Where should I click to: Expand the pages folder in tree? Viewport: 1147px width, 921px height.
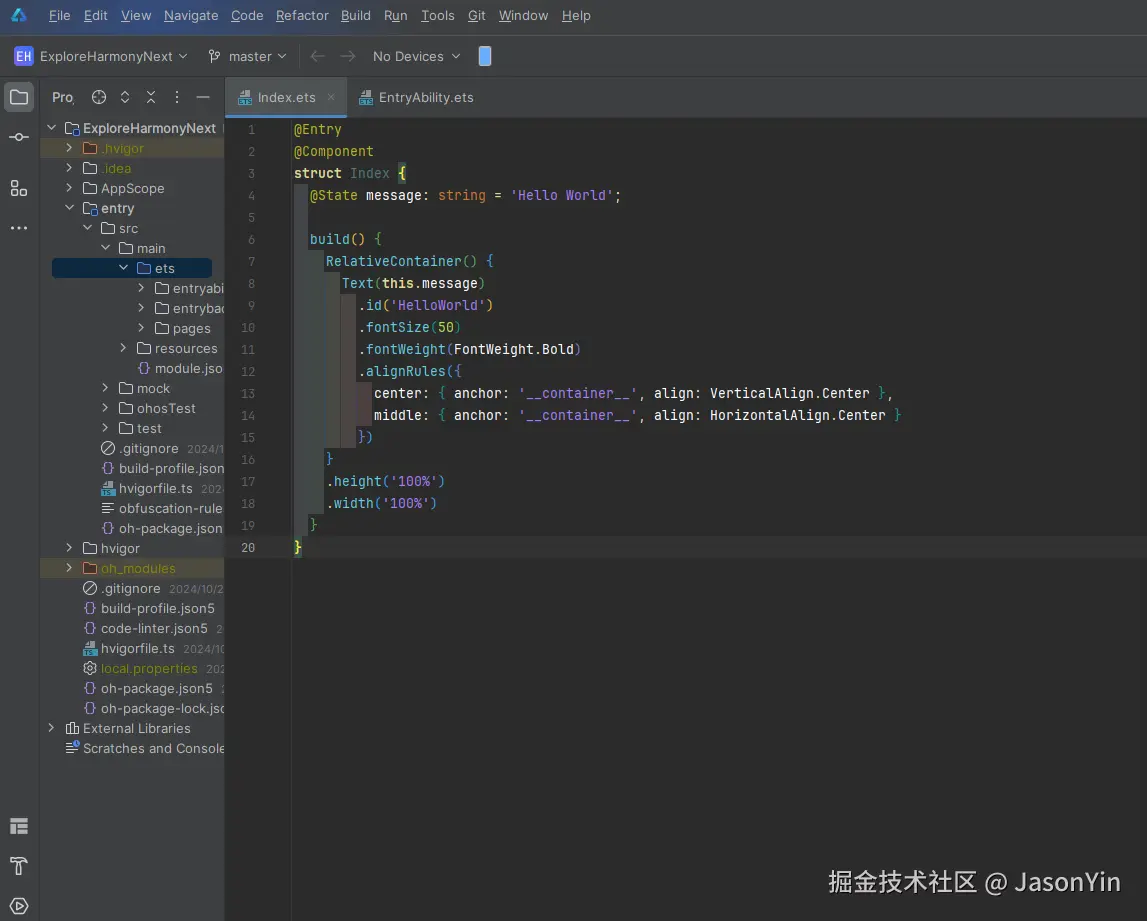pyautogui.click(x=142, y=328)
